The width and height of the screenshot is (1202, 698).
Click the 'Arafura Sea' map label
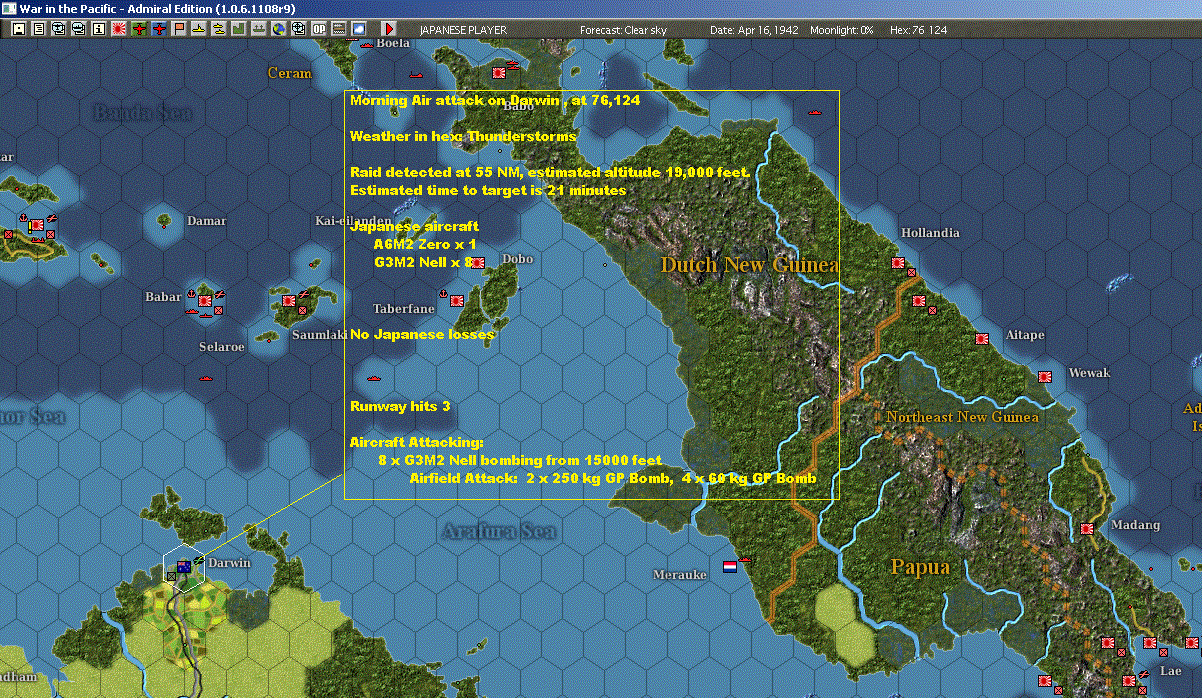pos(499,531)
